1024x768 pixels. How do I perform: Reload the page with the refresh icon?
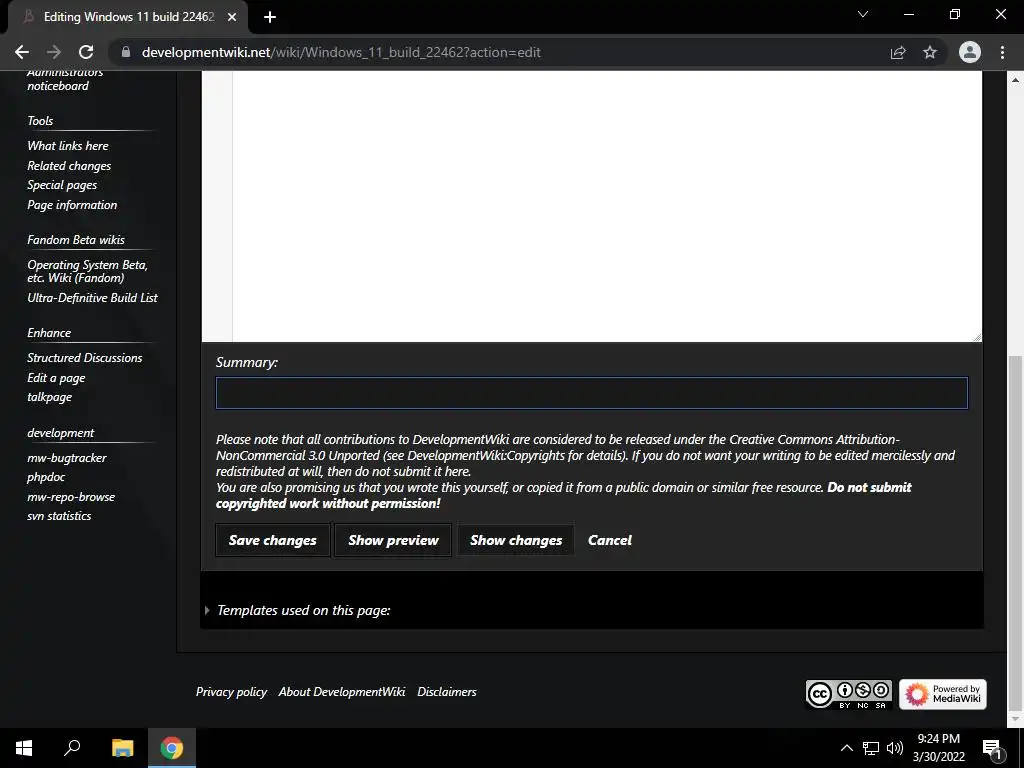(86, 52)
